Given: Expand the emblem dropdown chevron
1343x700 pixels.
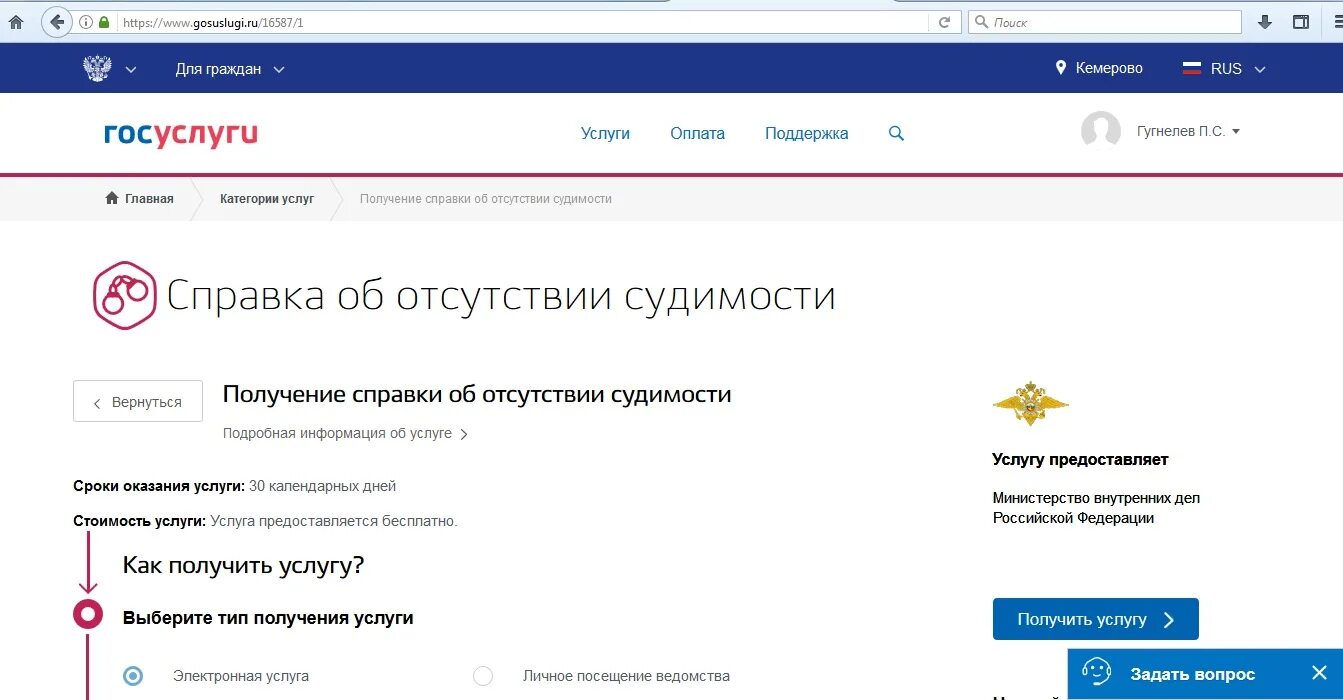Looking at the screenshot, I should [131, 70].
